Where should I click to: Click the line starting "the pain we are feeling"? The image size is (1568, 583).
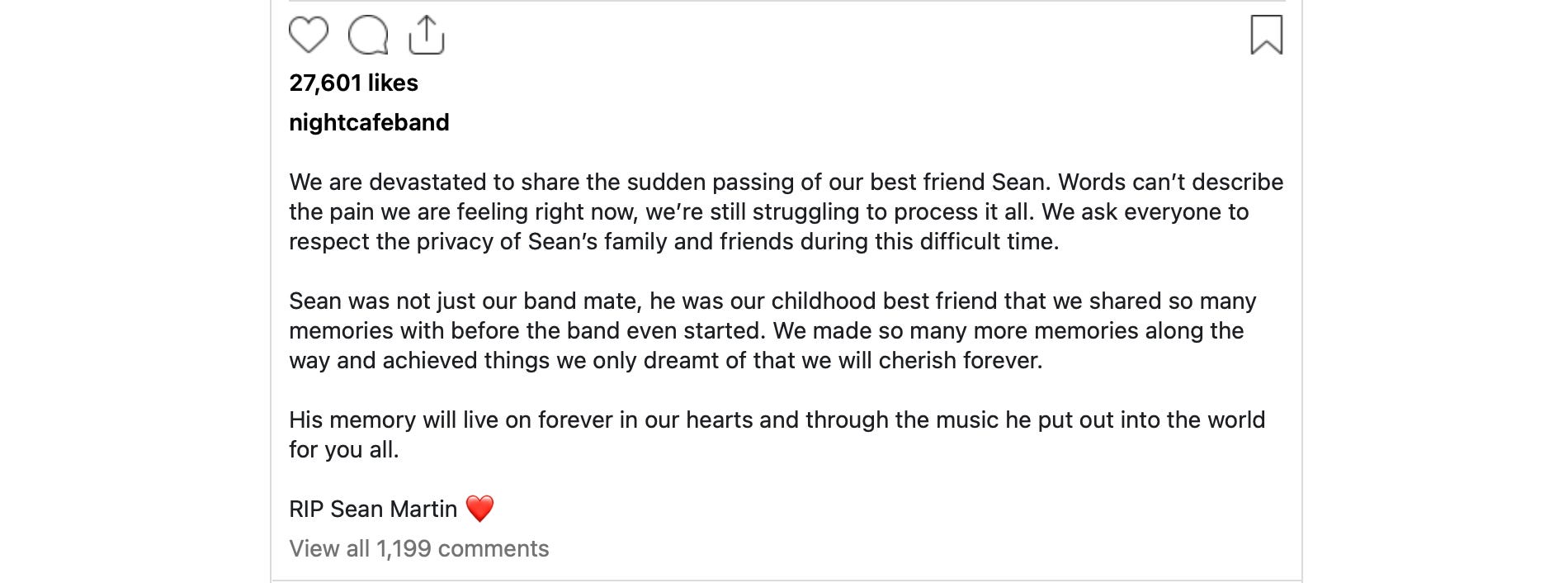[768, 211]
